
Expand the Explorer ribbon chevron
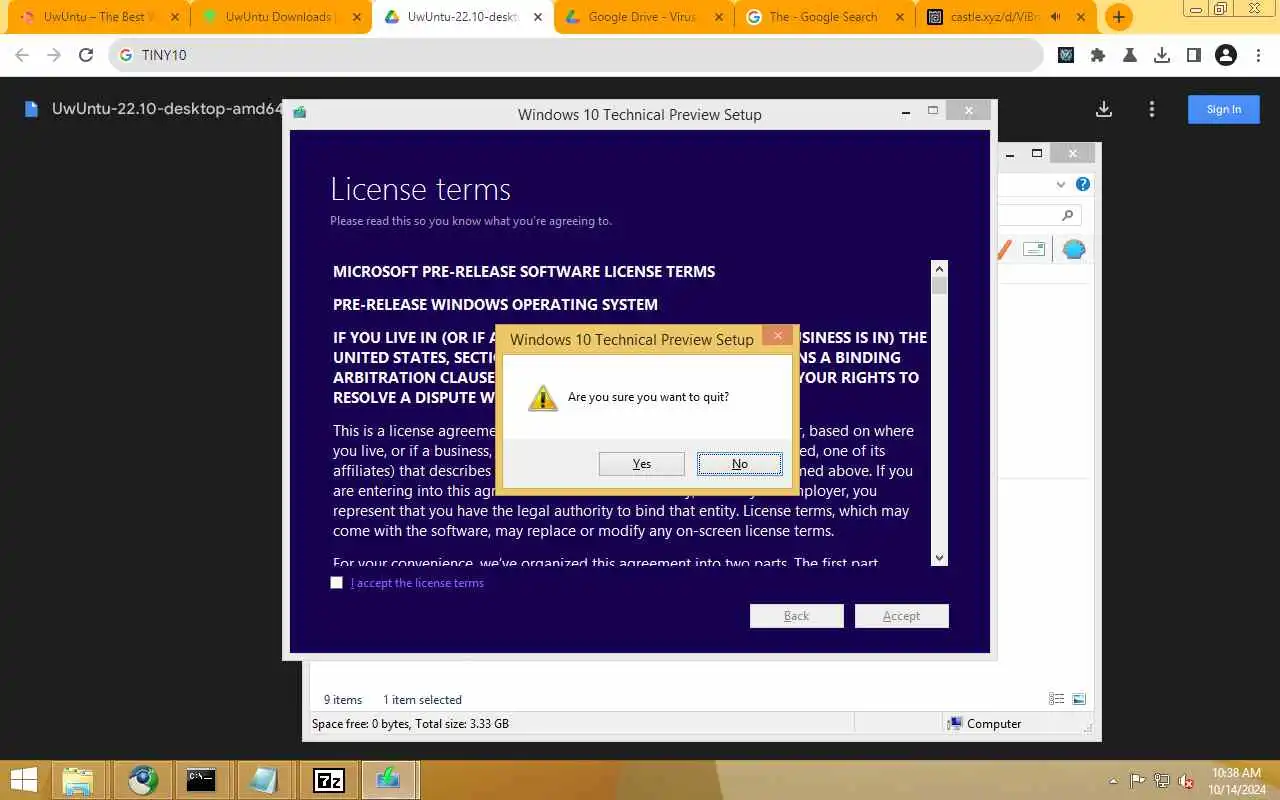pos(1061,184)
